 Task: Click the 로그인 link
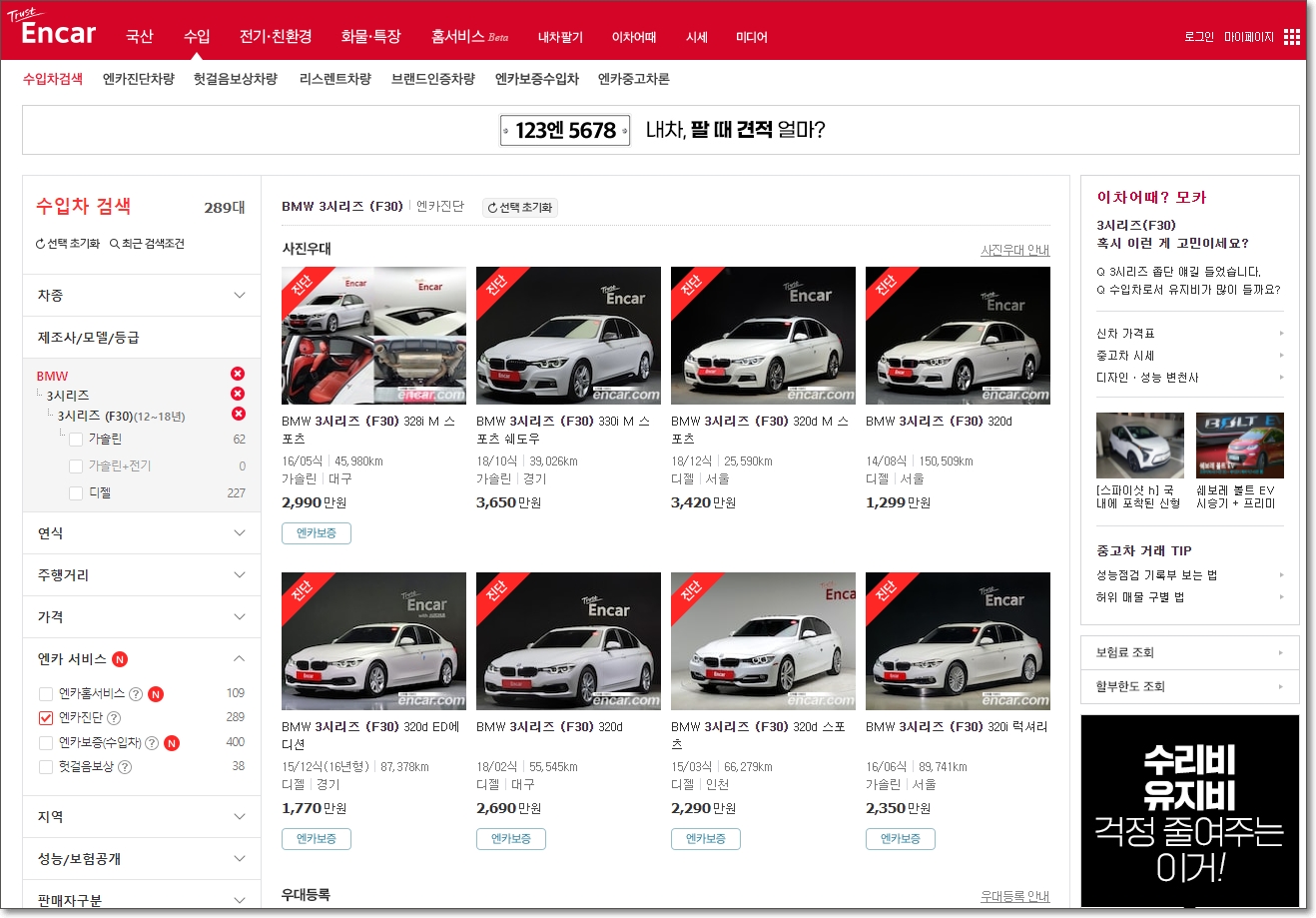[1199, 37]
